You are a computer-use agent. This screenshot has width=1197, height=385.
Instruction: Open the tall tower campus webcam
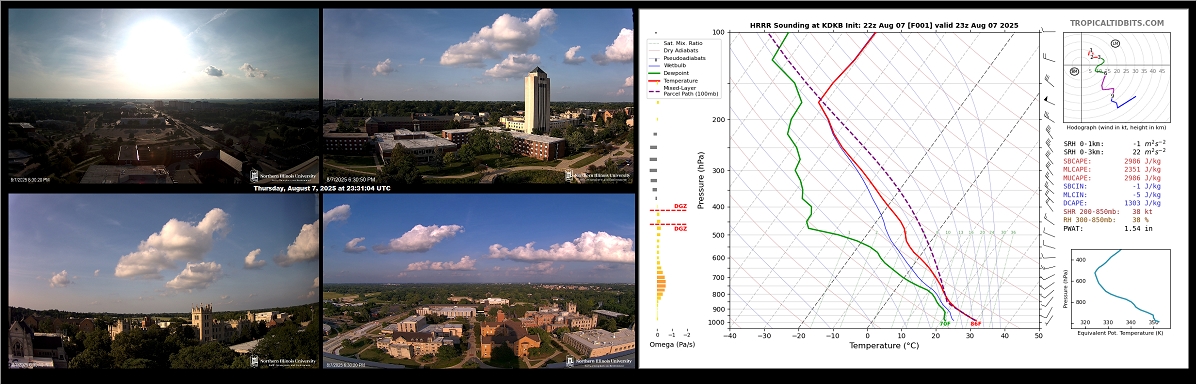[479, 96]
